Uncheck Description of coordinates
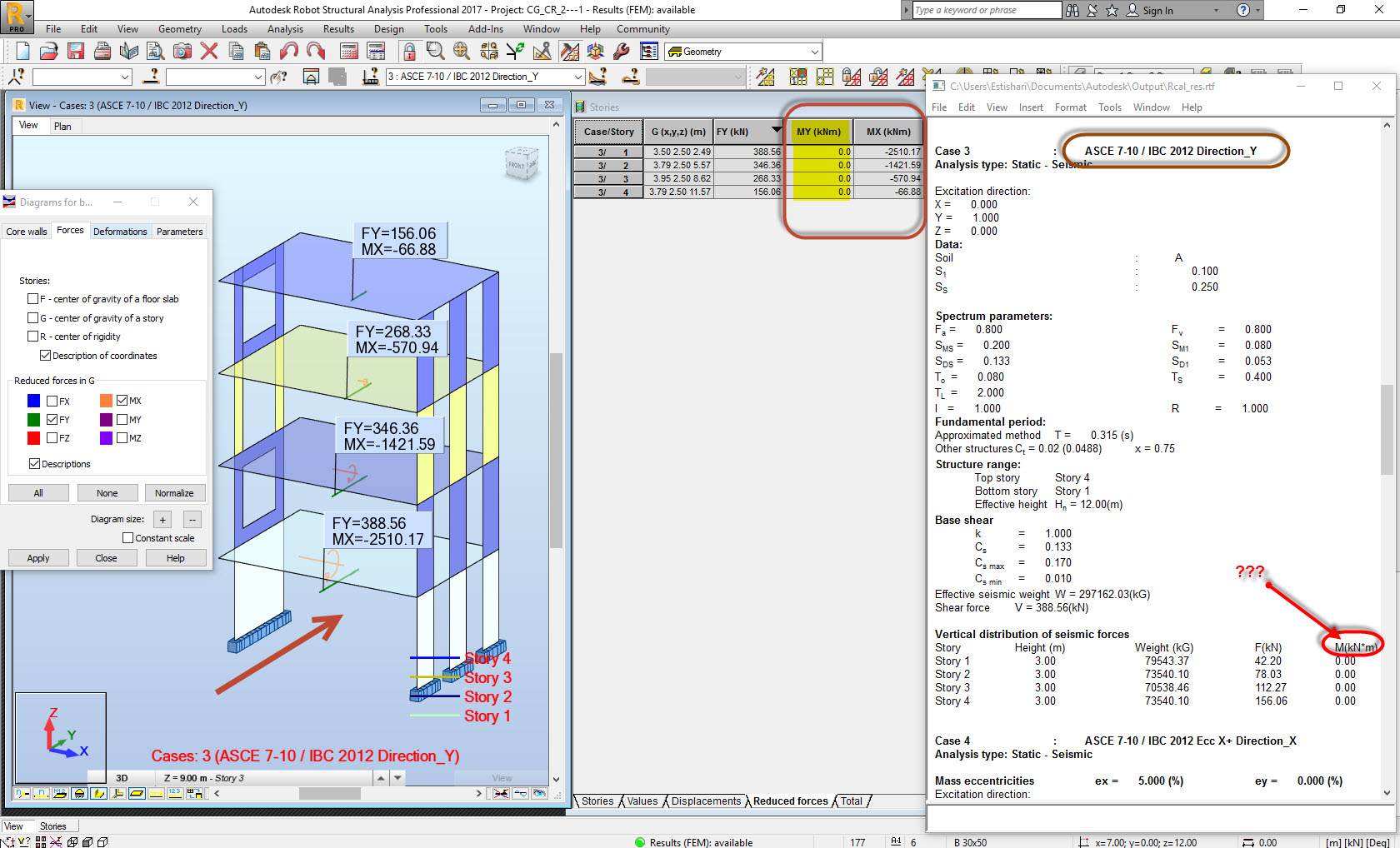Image resolution: width=1400 pixels, height=848 pixels. tap(46, 356)
